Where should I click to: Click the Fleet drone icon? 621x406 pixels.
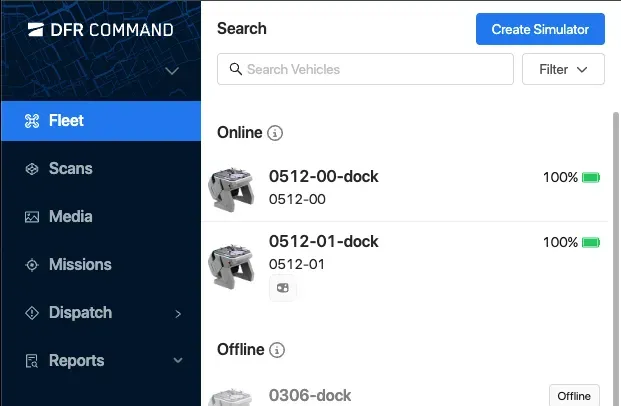pos(31,121)
